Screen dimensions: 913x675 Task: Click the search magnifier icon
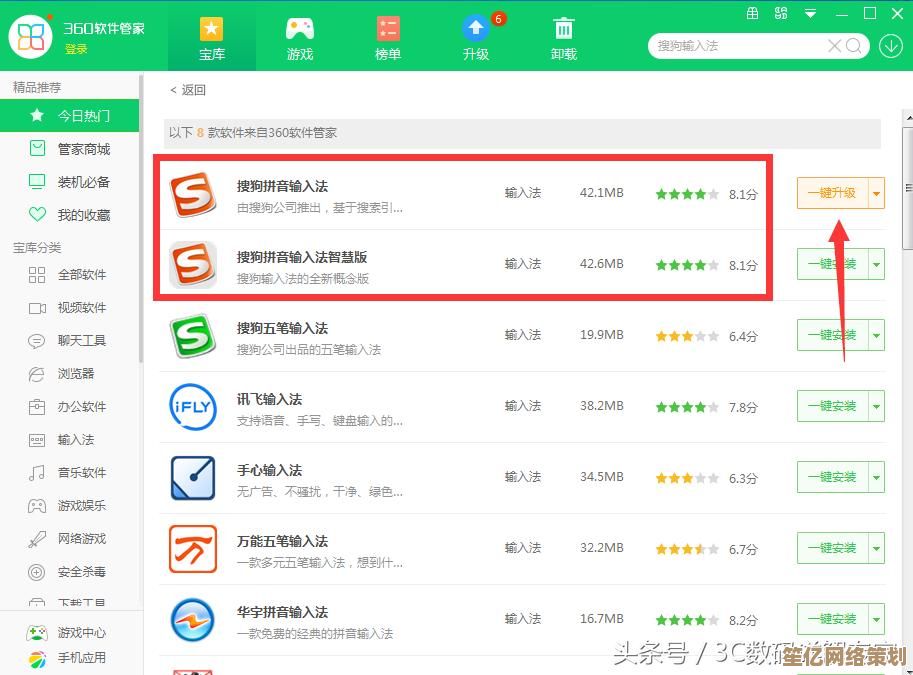854,46
